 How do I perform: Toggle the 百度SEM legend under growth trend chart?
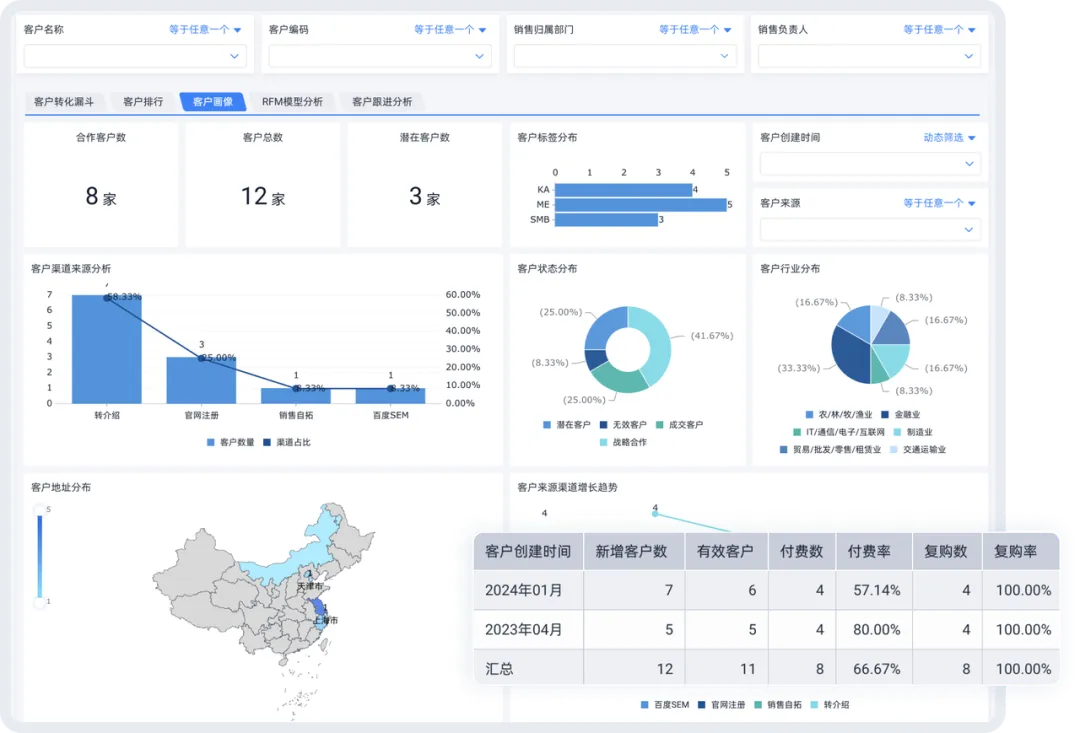[x=666, y=705]
